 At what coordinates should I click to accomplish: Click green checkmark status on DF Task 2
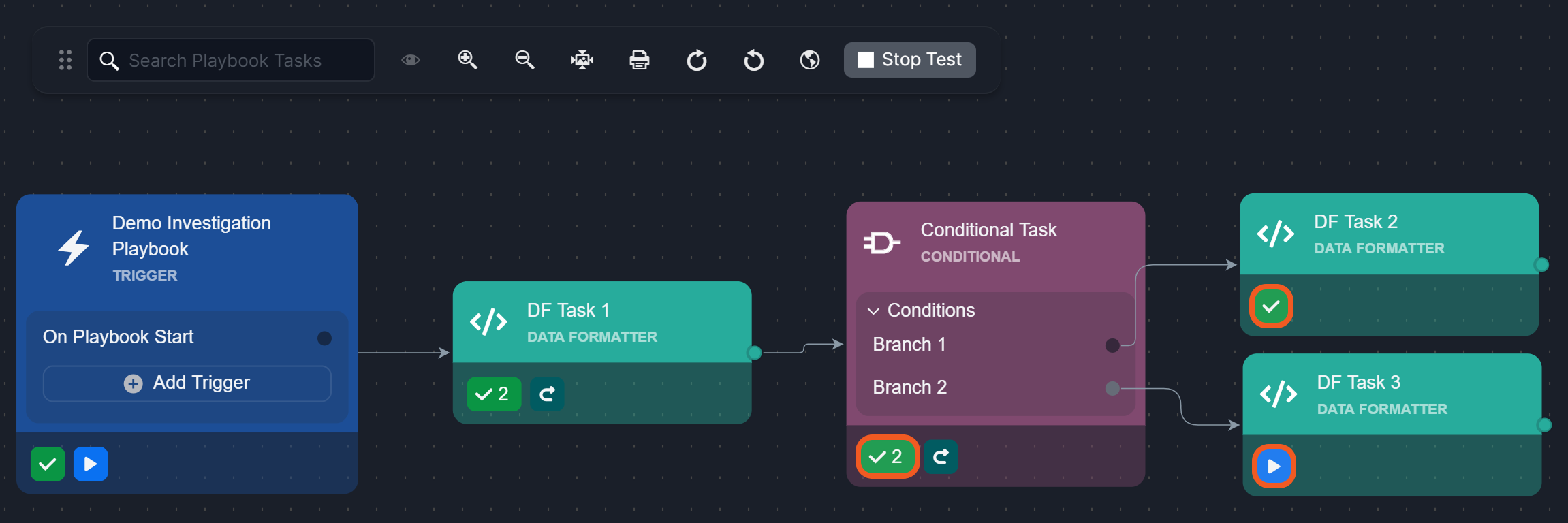[1271, 306]
